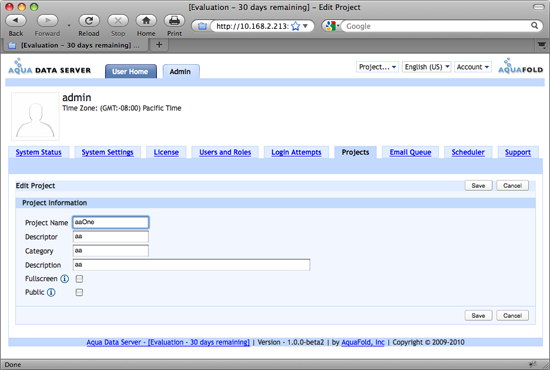The image size is (550, 370).
Task: Click the Public info icon
Action: pyautogui.click(x=51, y=292)
